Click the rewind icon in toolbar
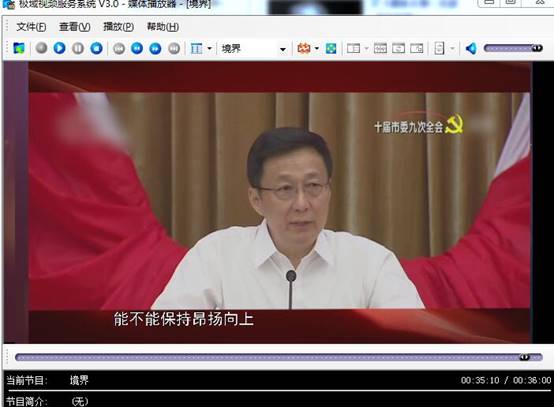The height and width of the screenshot is (407, 554). [137, 48]
